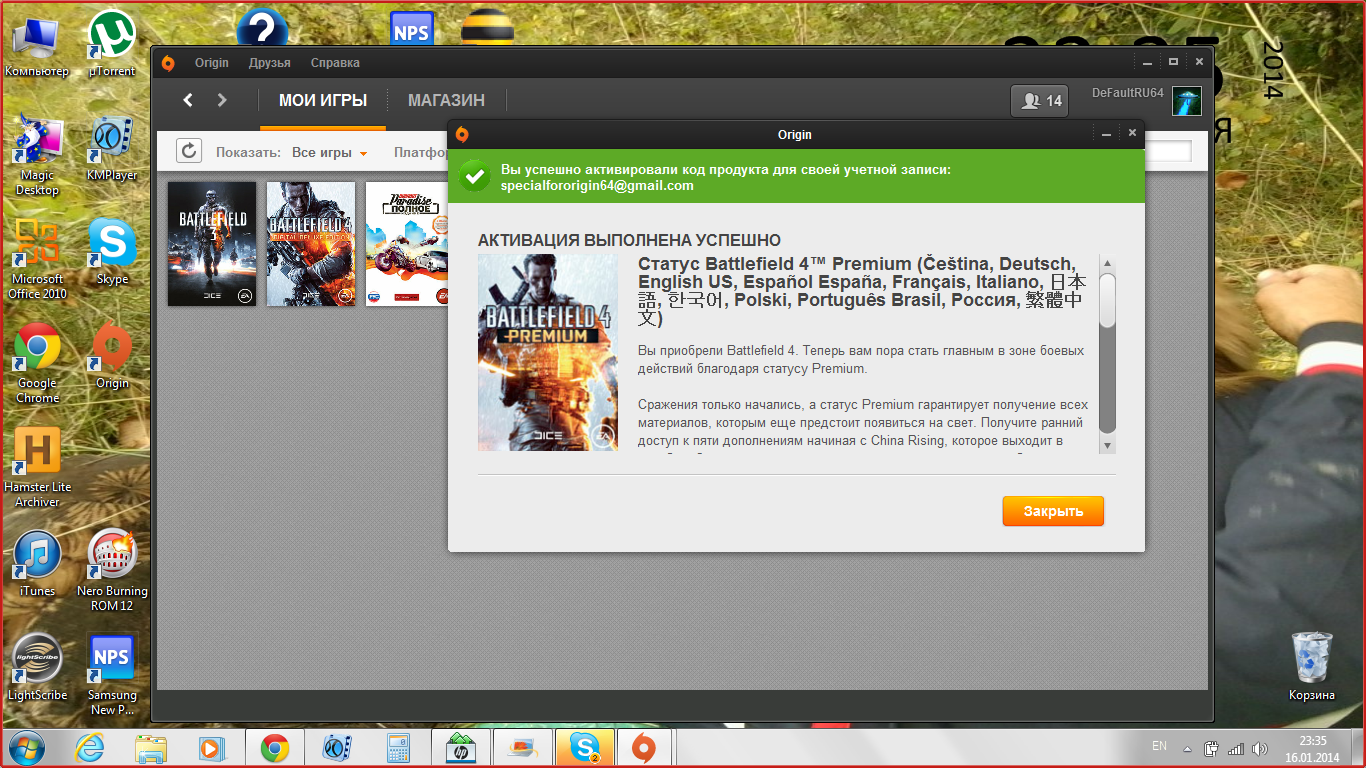The width and height of the screenshot is (1366, 768).
Task: Select the Battlefield 4 game cover in the library
Action: pos(311,243)
